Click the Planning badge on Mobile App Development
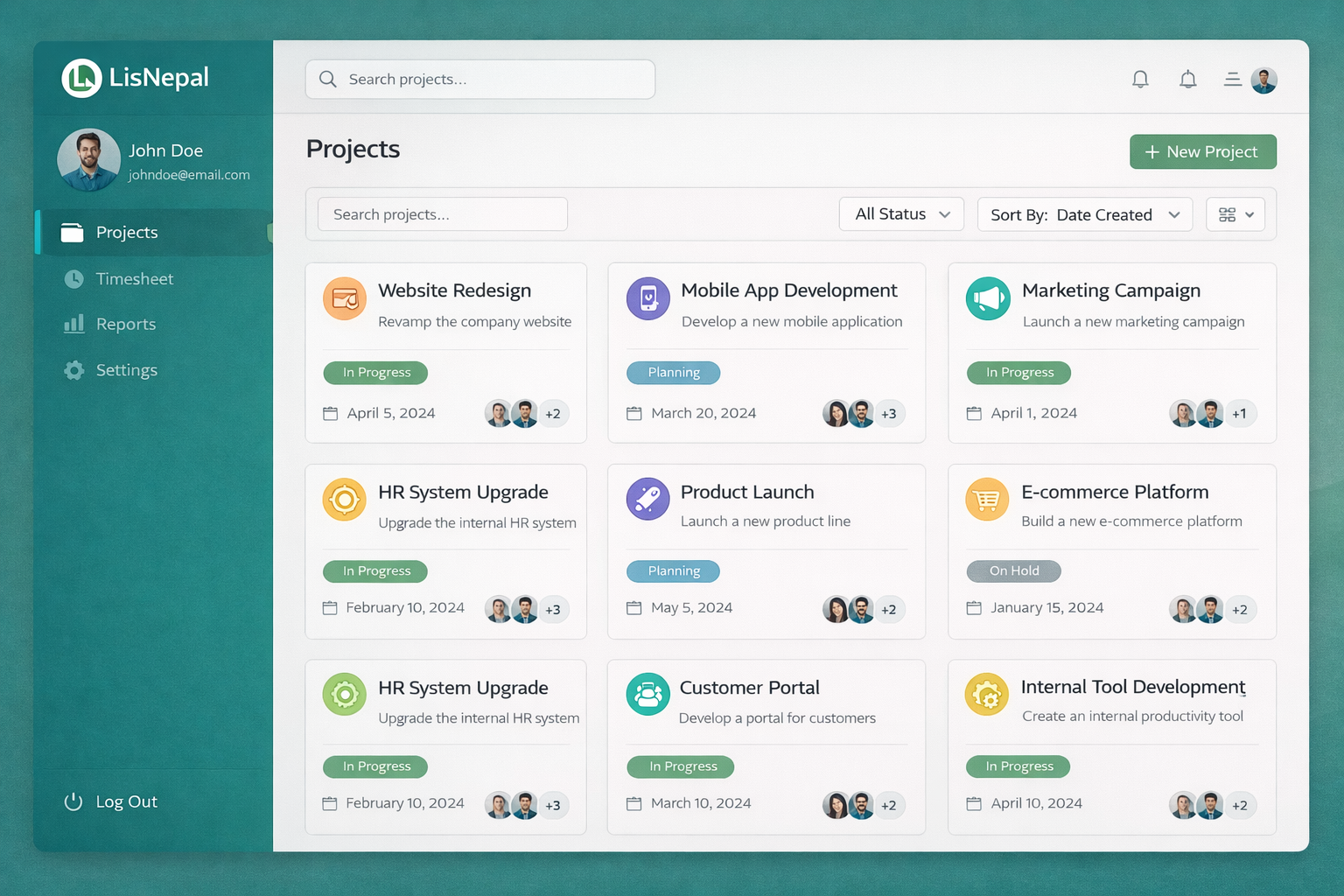Image resolution: width=1344 pixels, height=896 pixels. (674, 373)
